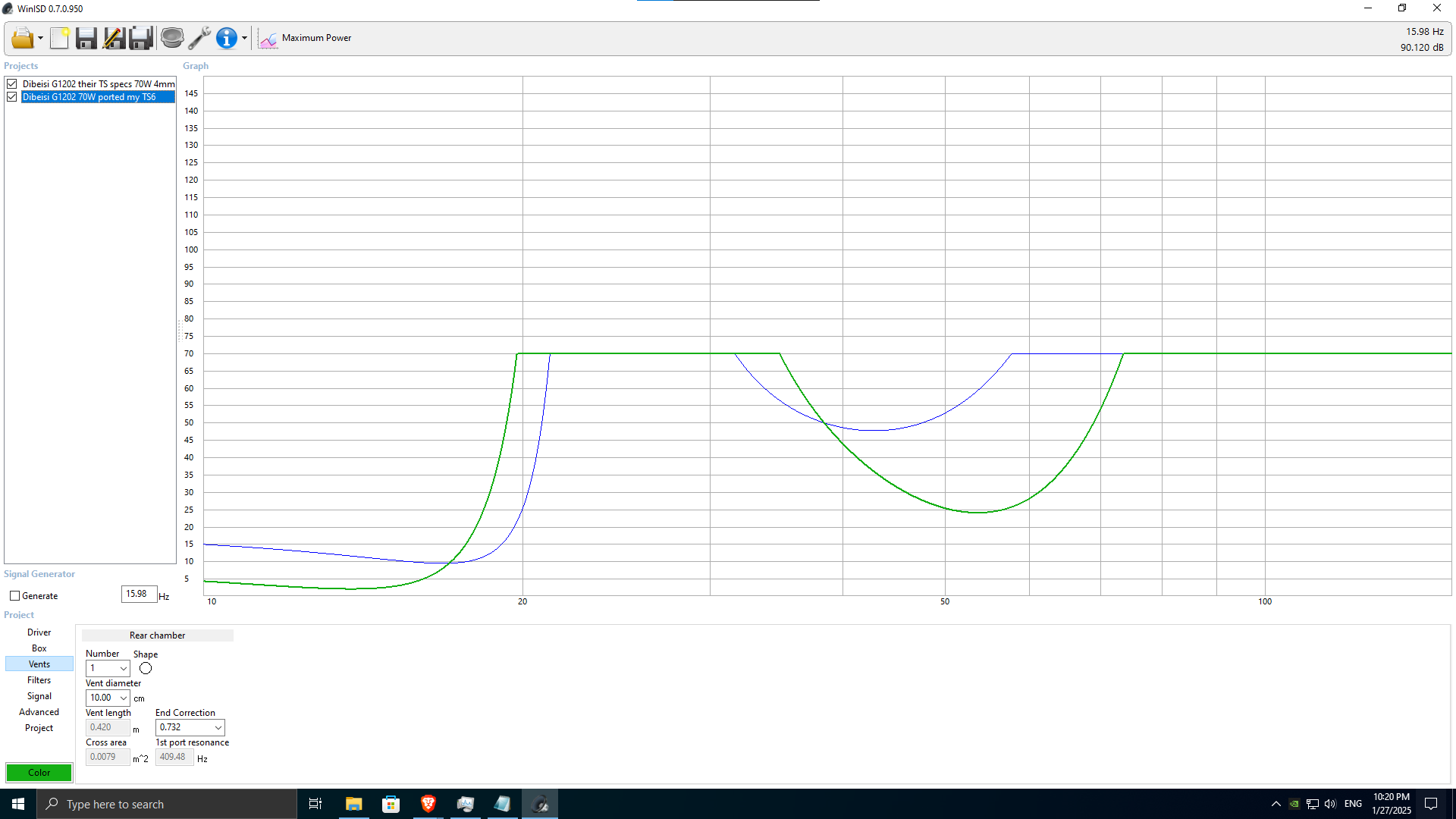Open Brave browser from the taskbar
1456x819 pixels.
[x=428, y=804]
